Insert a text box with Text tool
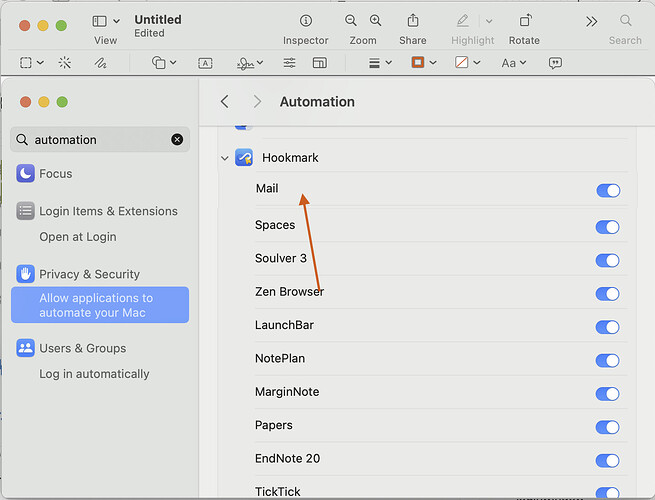 (205, 63)
